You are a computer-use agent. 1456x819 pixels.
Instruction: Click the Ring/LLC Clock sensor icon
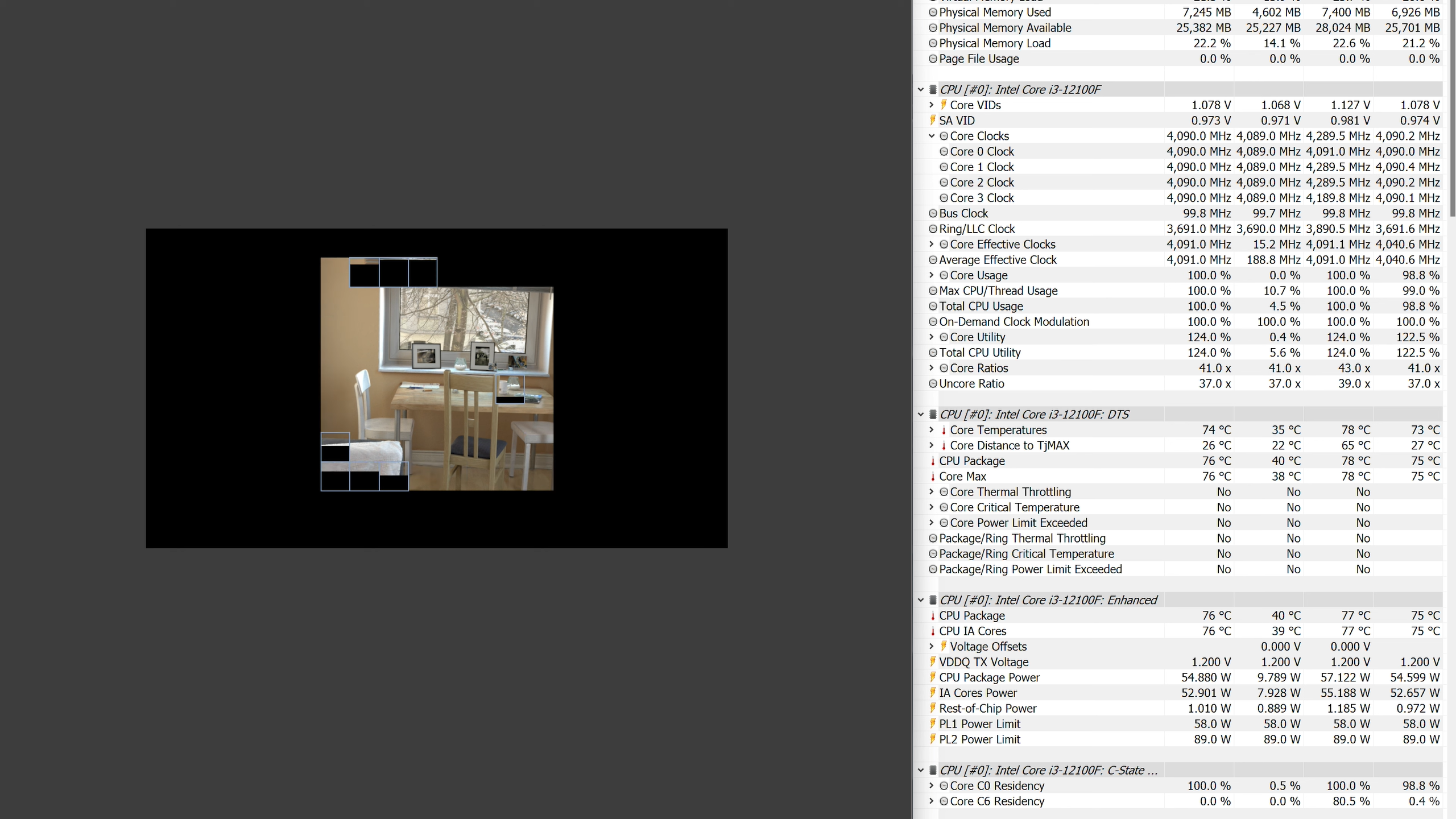point(933,229)
